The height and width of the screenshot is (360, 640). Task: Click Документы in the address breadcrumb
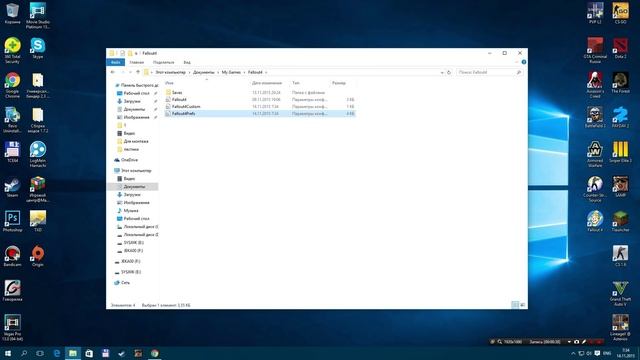[203, 72]
